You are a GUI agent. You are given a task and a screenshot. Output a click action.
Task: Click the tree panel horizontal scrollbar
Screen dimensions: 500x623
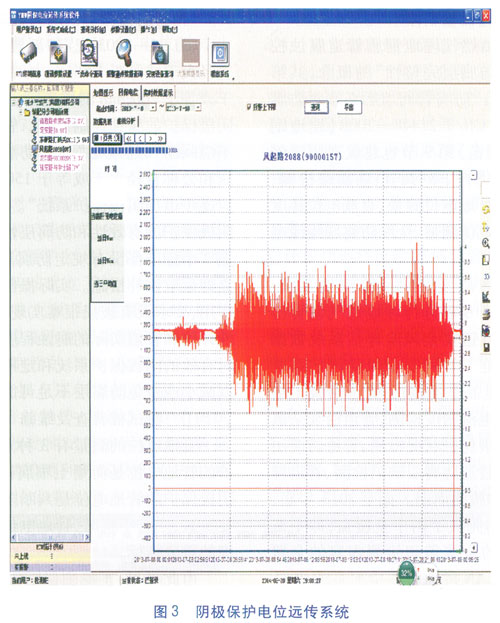tap(50, 538)
